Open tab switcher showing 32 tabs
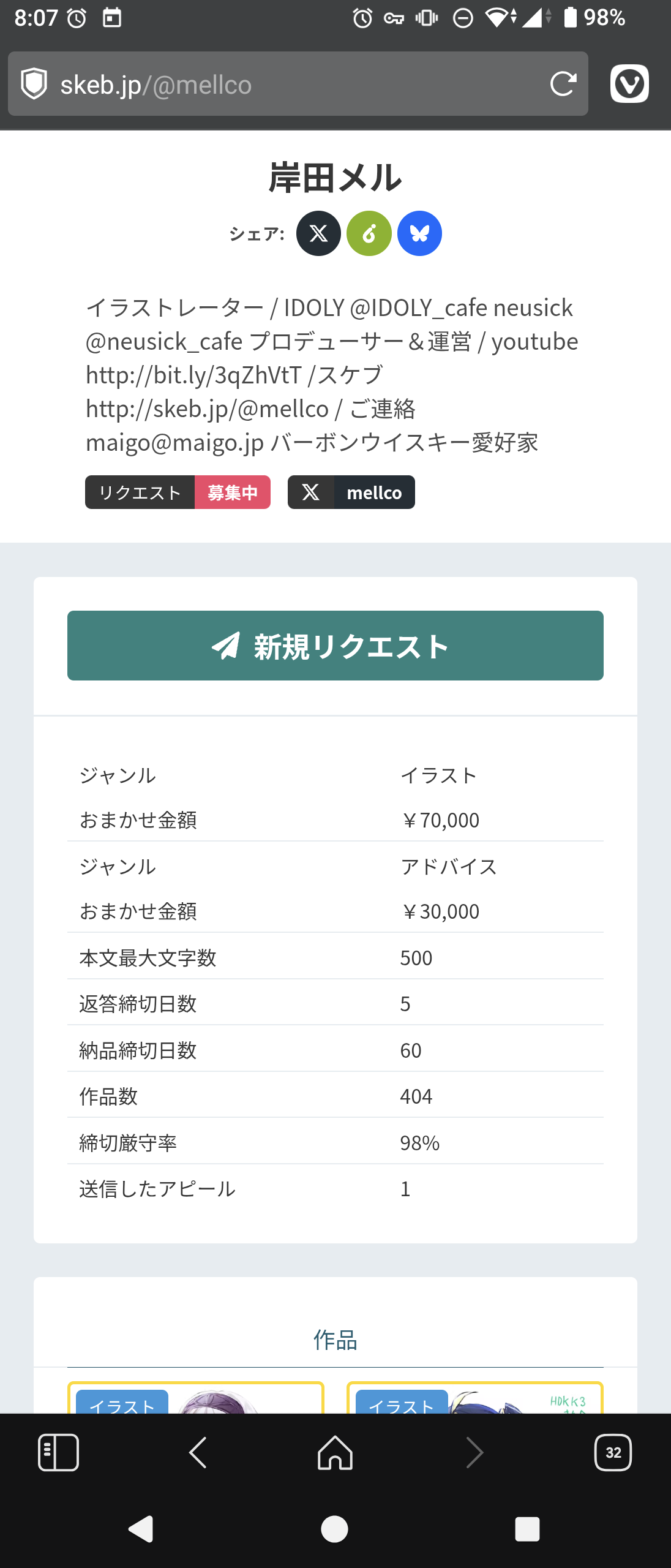671x1568 pixels. tap(613, 1452)
